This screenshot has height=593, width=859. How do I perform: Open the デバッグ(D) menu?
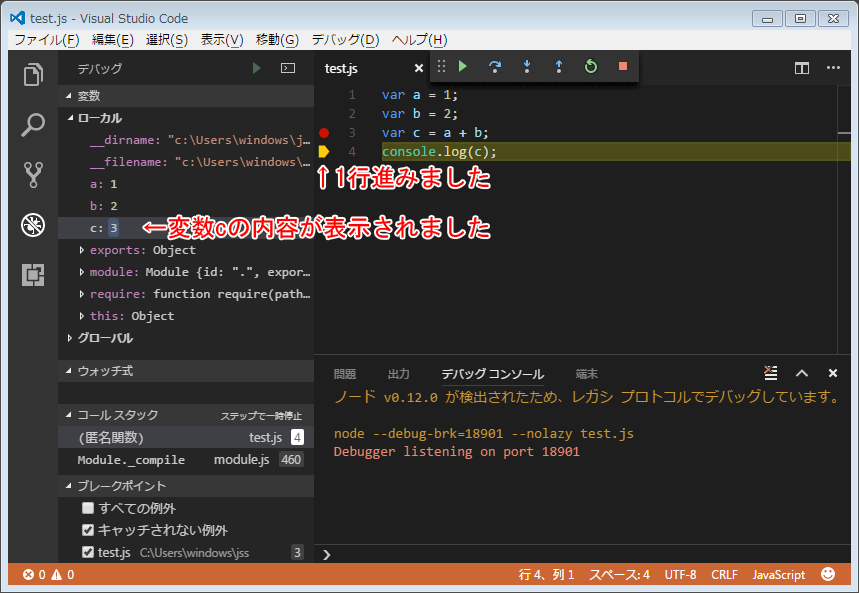pos(345,40)
